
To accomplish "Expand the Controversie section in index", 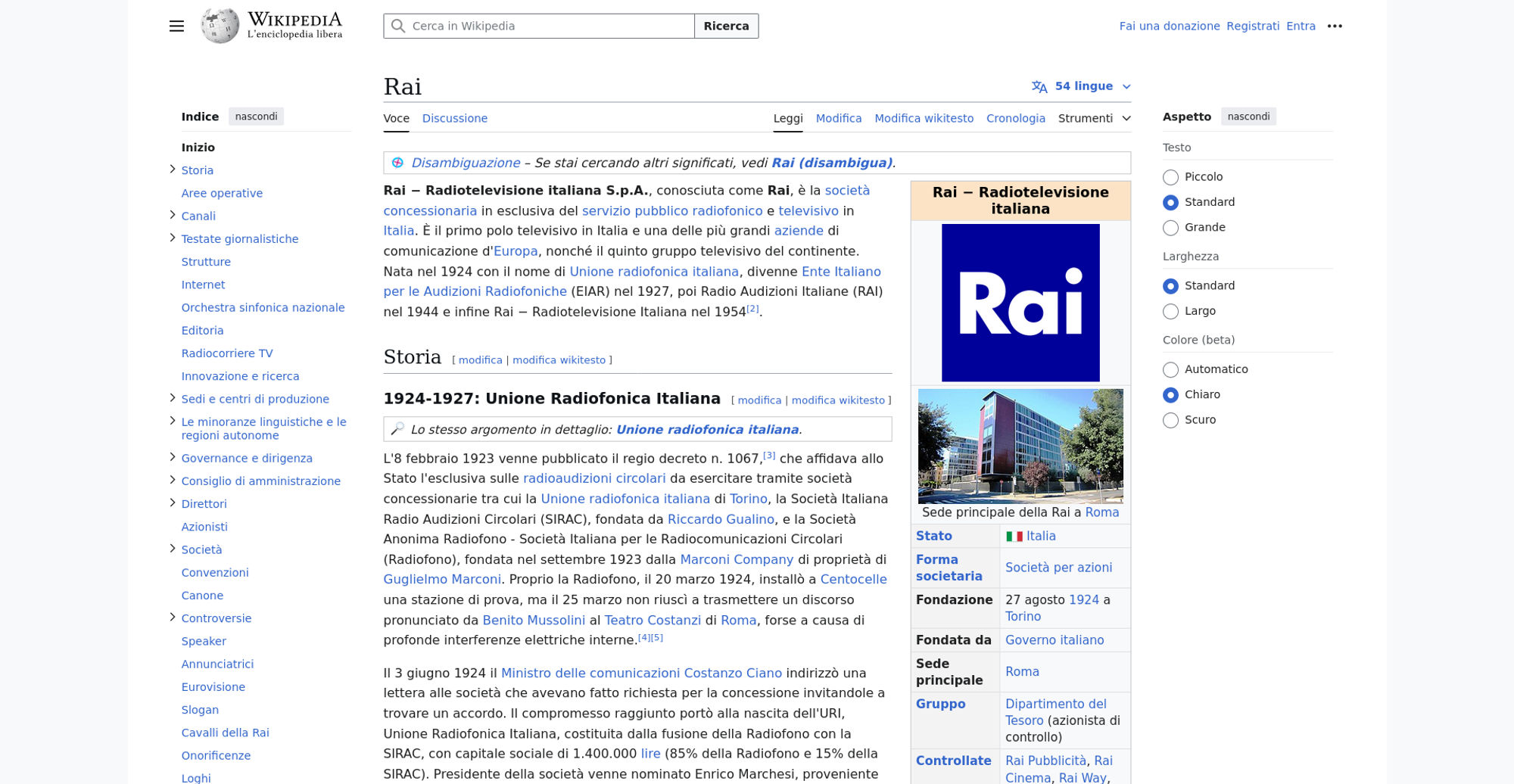I will click(173, 617).
